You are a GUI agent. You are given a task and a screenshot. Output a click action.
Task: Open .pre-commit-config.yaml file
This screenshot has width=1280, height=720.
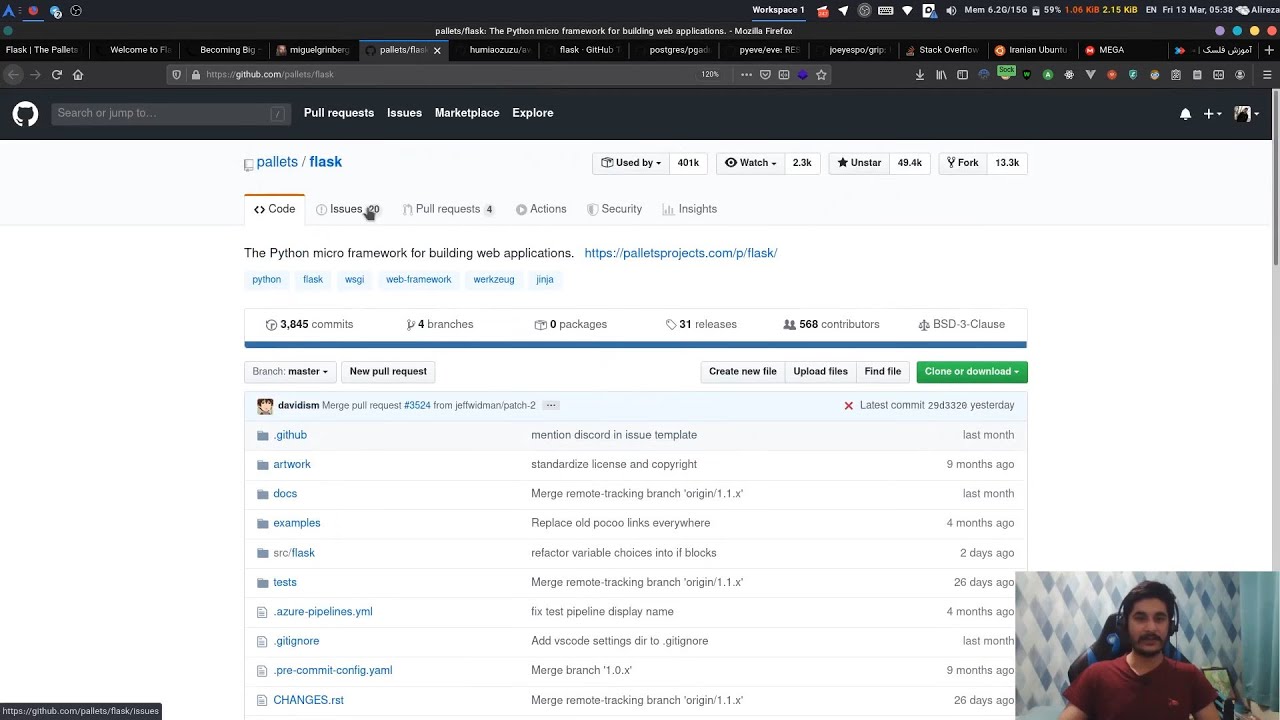click(333, 670)
